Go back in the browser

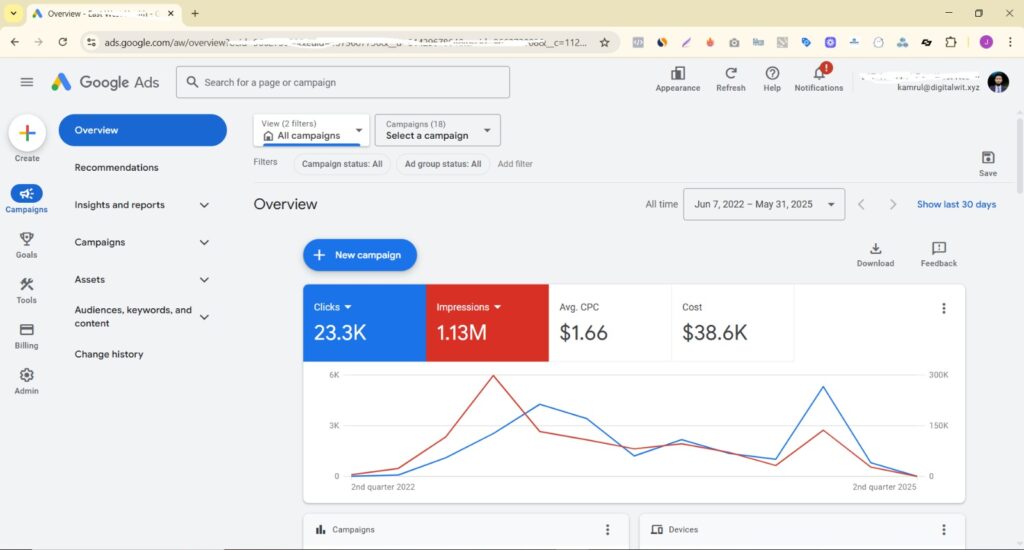coord(15,42)
